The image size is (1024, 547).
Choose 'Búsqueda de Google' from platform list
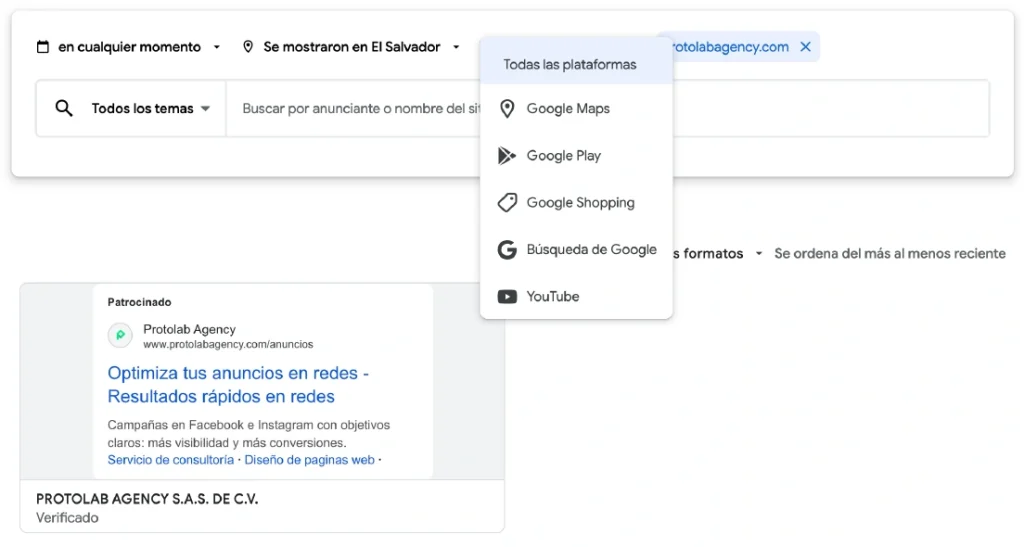591,250
